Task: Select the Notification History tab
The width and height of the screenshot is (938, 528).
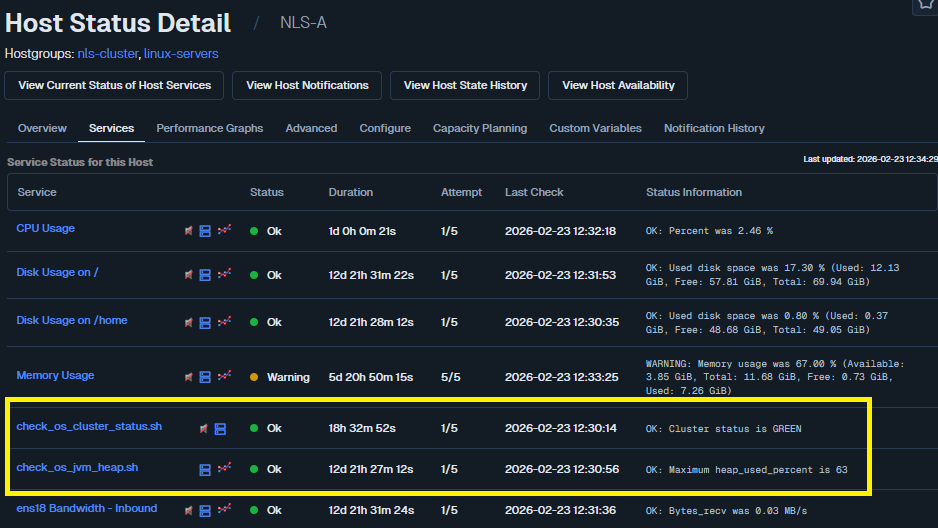Action: click(x=714, y=128)
